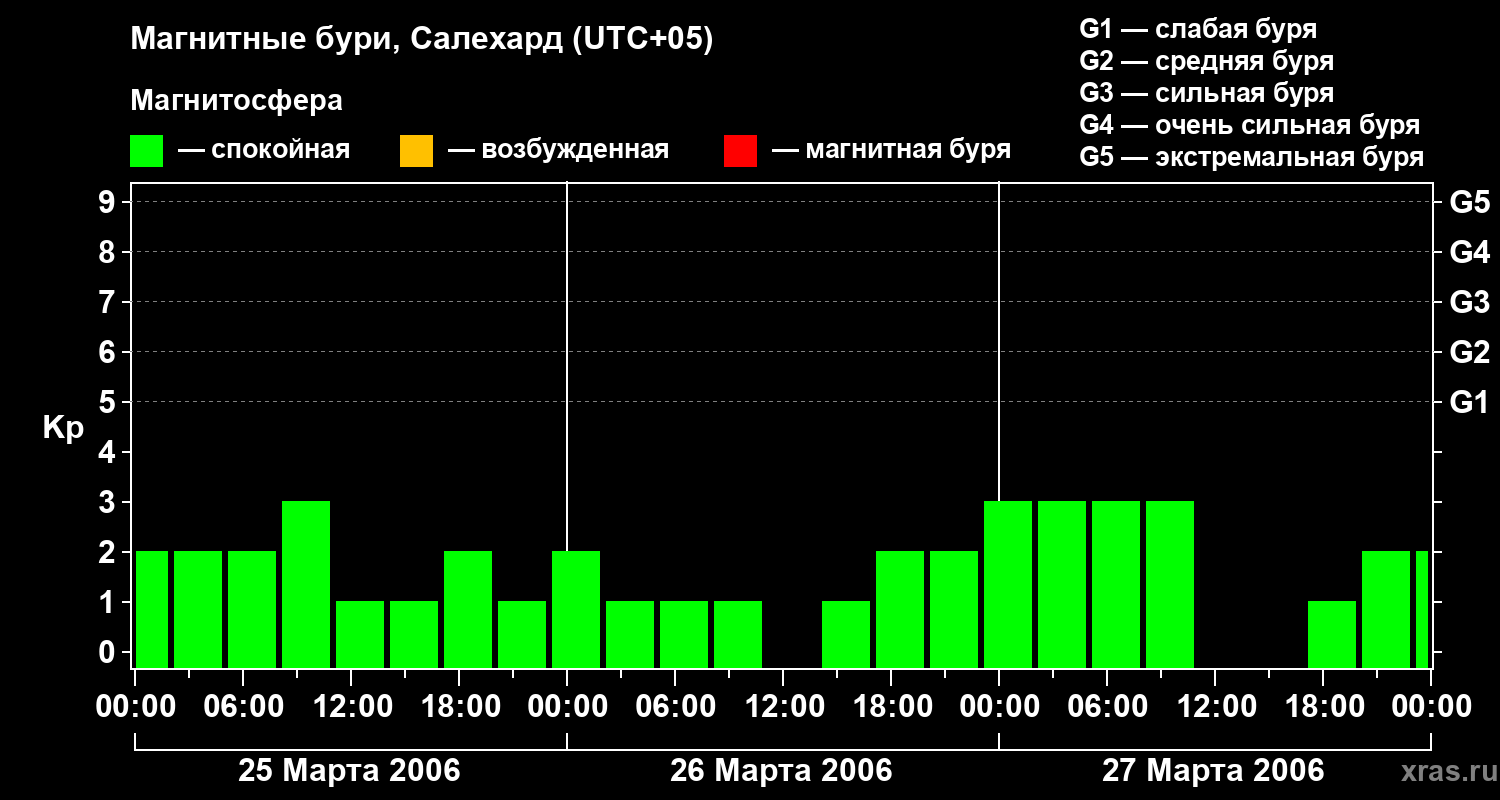Click the 'G2 — средняя буря' description
1500x800 pixels.
click(x=1207, y=61)
